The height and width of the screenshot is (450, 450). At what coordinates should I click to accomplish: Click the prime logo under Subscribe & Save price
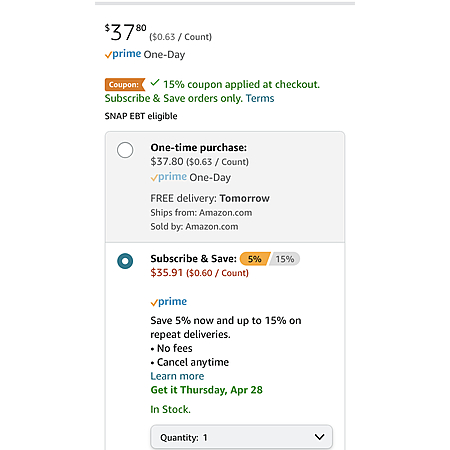tap(169, 302)
